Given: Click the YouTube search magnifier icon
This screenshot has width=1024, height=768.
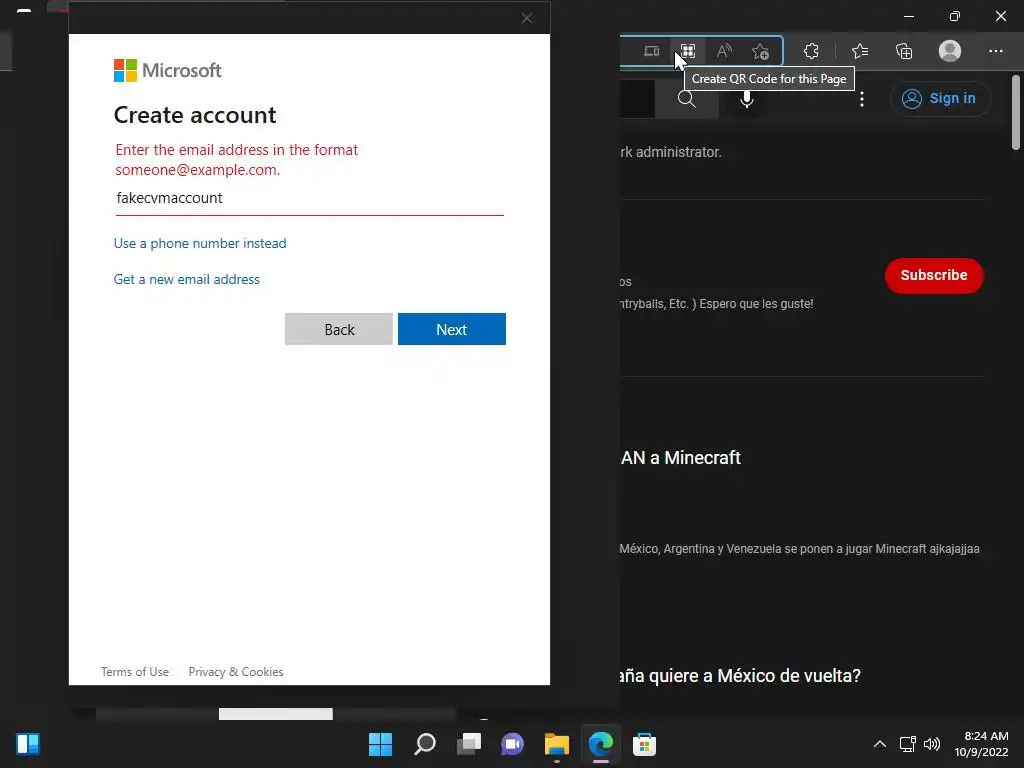Looking at the screenshot, I should click(686, 99).
